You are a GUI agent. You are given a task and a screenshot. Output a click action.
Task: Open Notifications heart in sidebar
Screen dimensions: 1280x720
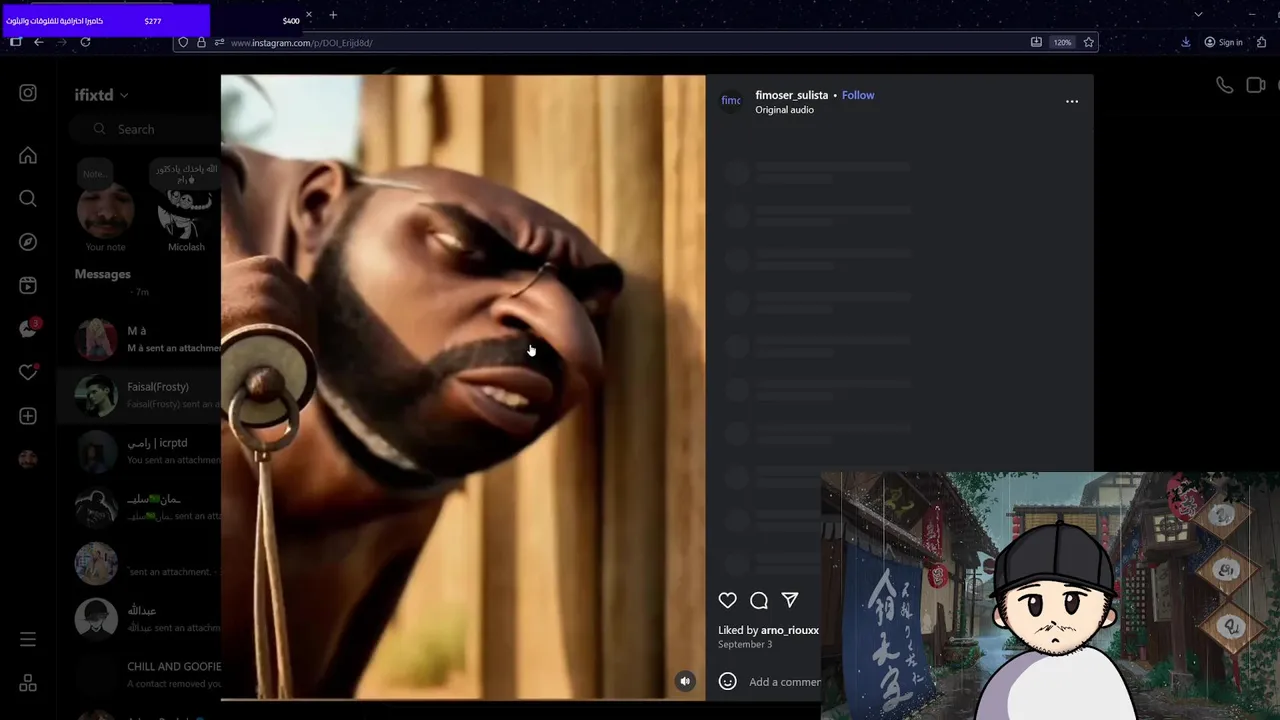28,372
